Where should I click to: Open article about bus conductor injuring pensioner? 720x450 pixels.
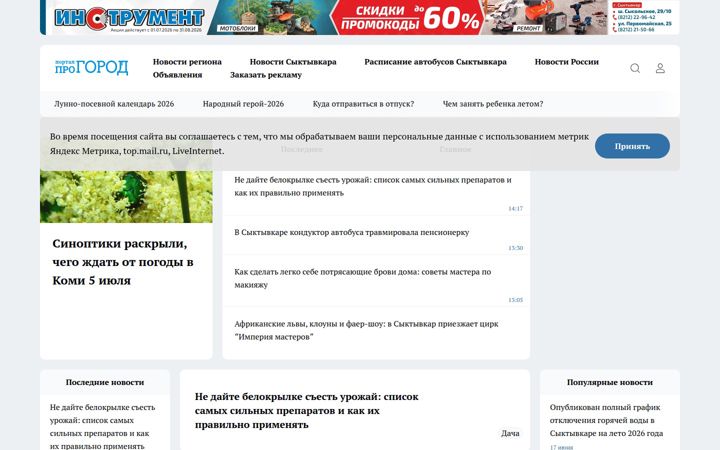(352, 232)
